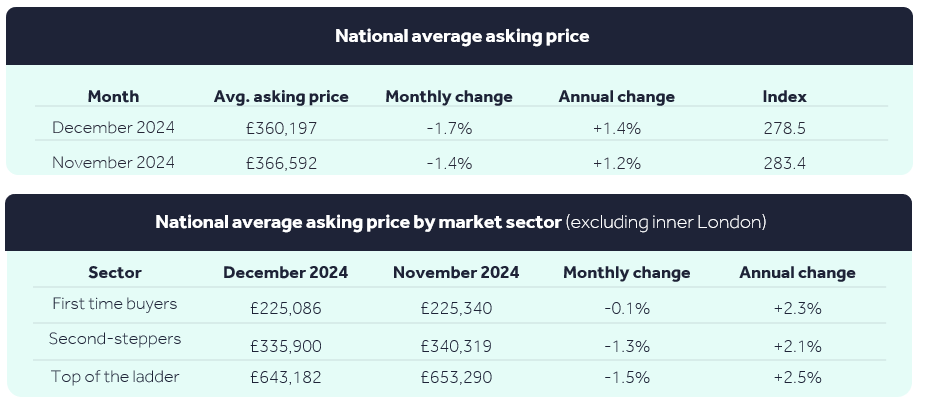Click the £360,197 asking price value
The width and height of the screenshot is (925, 398).
point(281,128)
